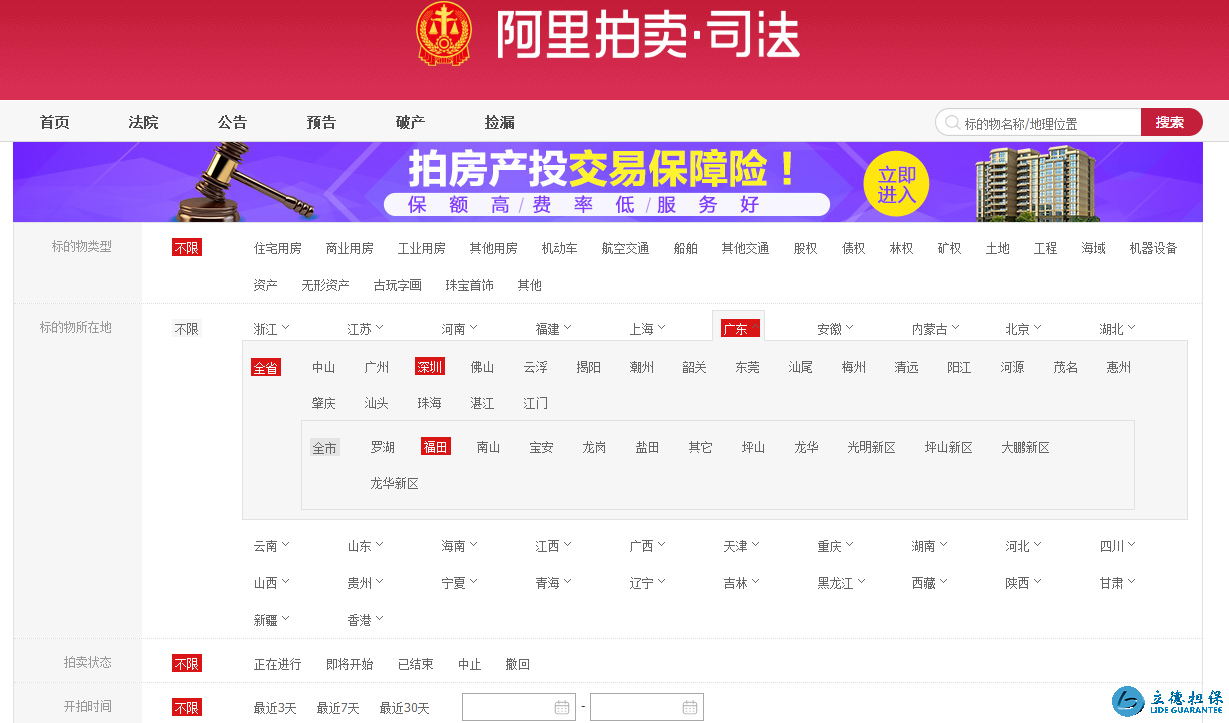Choose the 古玩字画 asset type
The width and height of the screenshot is (1229, 723).
pos(398,285)
